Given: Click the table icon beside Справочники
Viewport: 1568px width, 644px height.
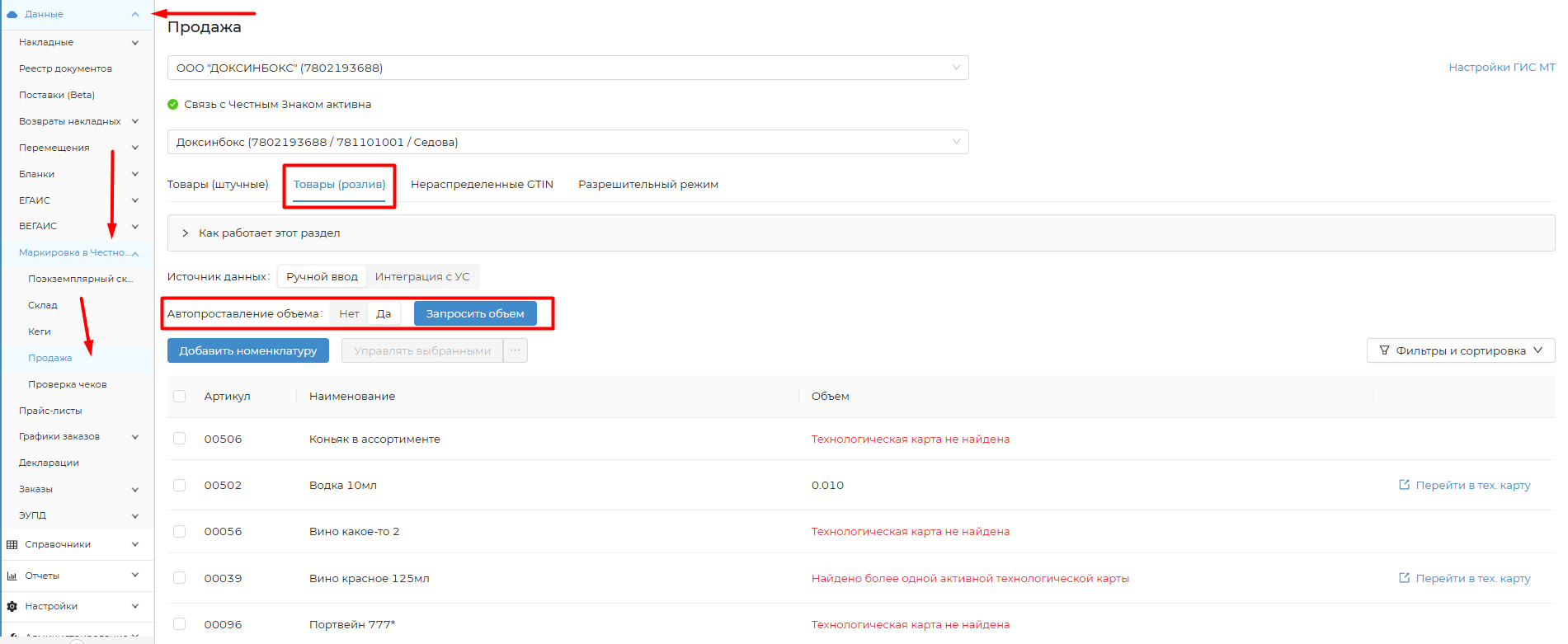Looking at the screenshot, I should [12, 544].
